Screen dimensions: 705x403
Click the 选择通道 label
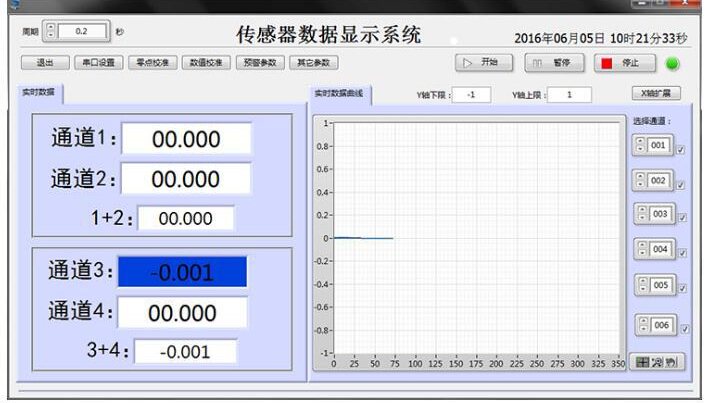click(x=651, y=121)
